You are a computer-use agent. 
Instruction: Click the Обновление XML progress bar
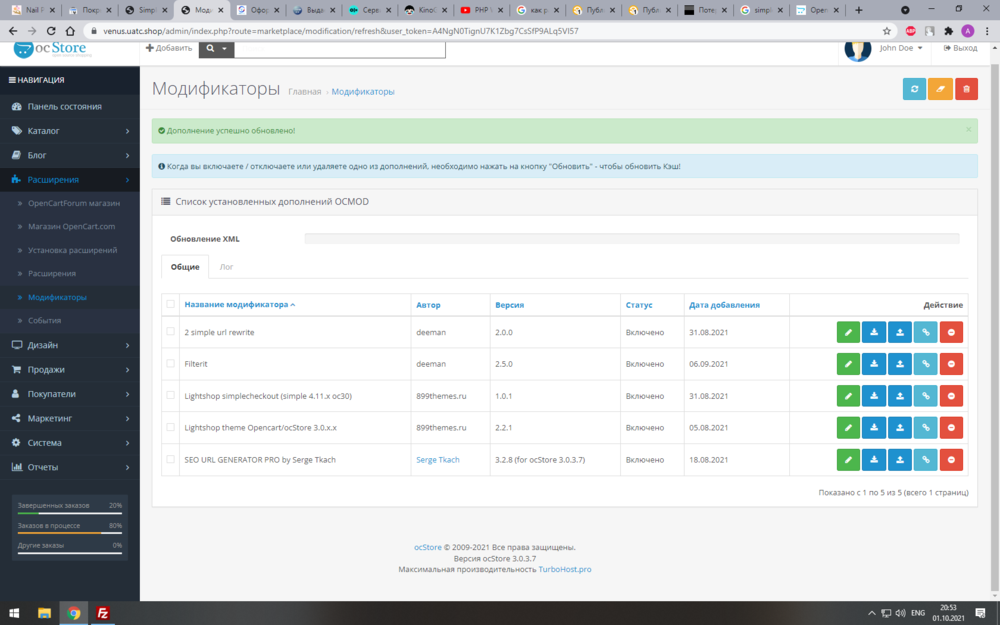[631, 239]
